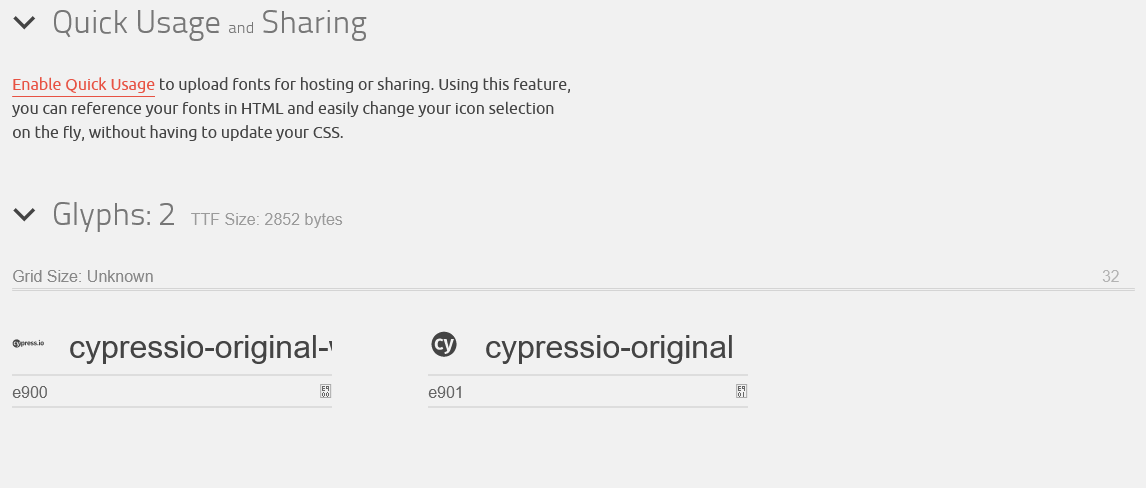The width and height of the screenshot is (1146, 488).
Task: Collapse the Quick Usage and Sharing chevron
Action: coord(24,22)
